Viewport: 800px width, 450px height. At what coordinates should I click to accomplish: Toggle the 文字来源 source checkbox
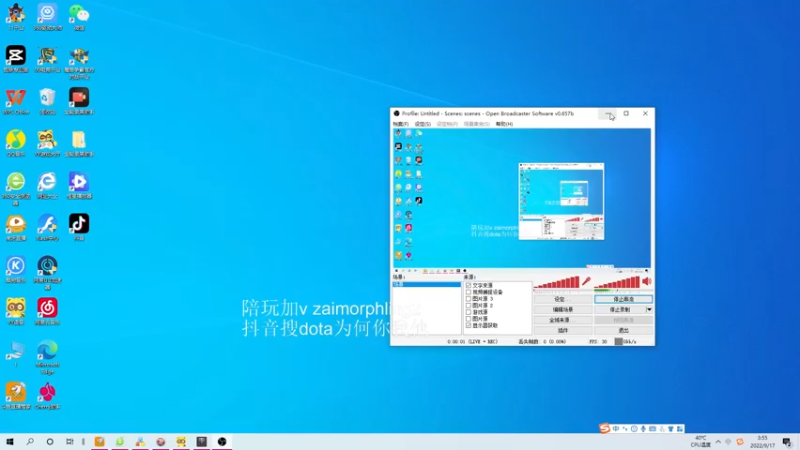pyautogui.click(x=468, y=285)
